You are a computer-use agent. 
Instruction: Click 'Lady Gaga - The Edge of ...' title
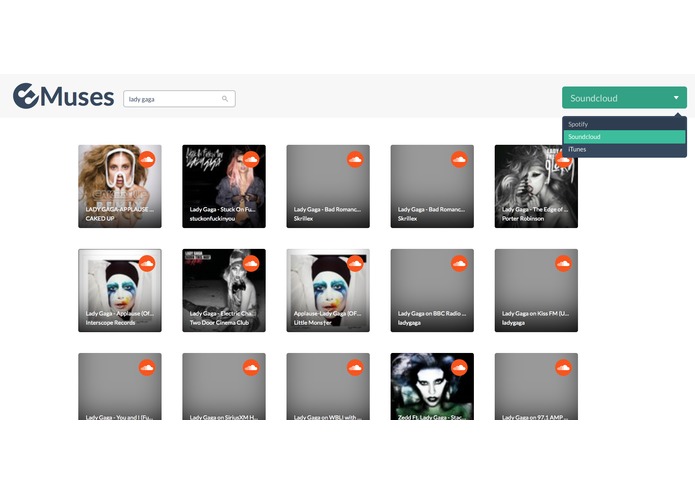535,209
